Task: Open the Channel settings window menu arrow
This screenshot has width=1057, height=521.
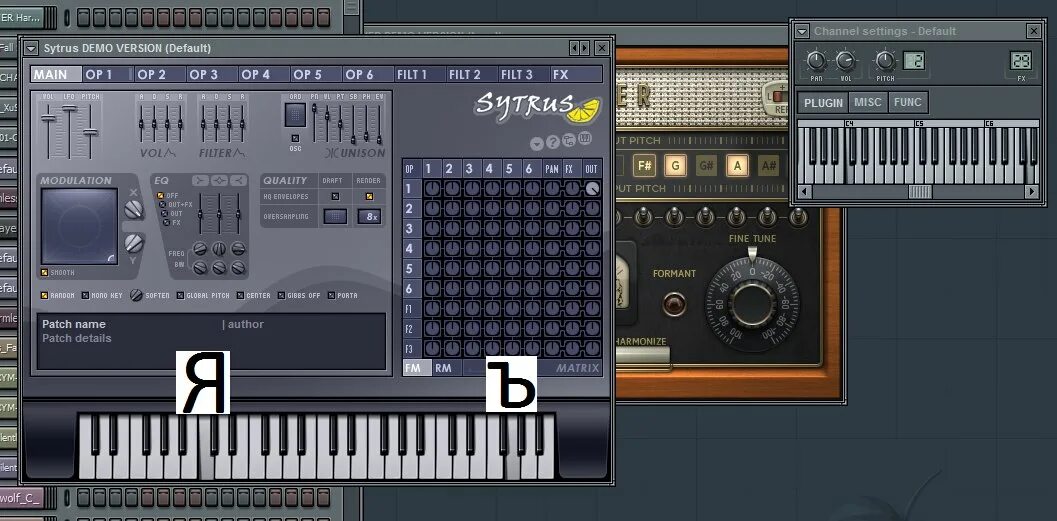Action: [x=802, y=31]
